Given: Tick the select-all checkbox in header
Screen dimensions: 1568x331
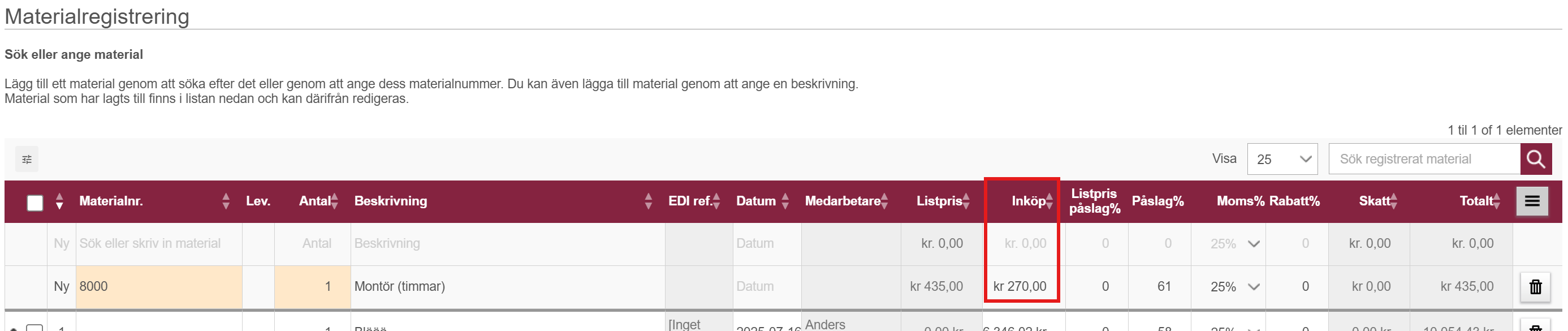Looking at the screenshot, I should [35, 203].
